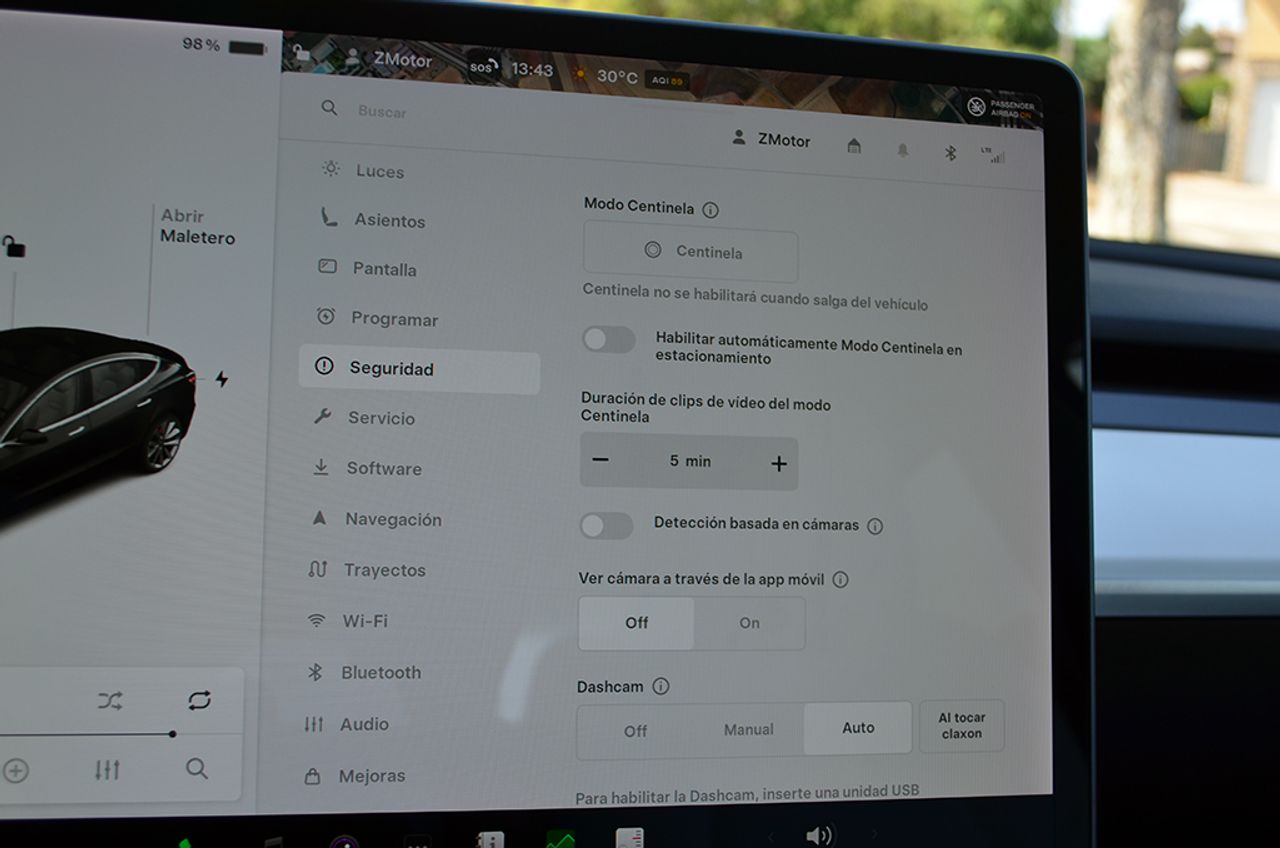This screenshot has height=848, width=1280.
Task: Toggle the media repeat icon
Action: pyautogui.click(x=199, y=700)
